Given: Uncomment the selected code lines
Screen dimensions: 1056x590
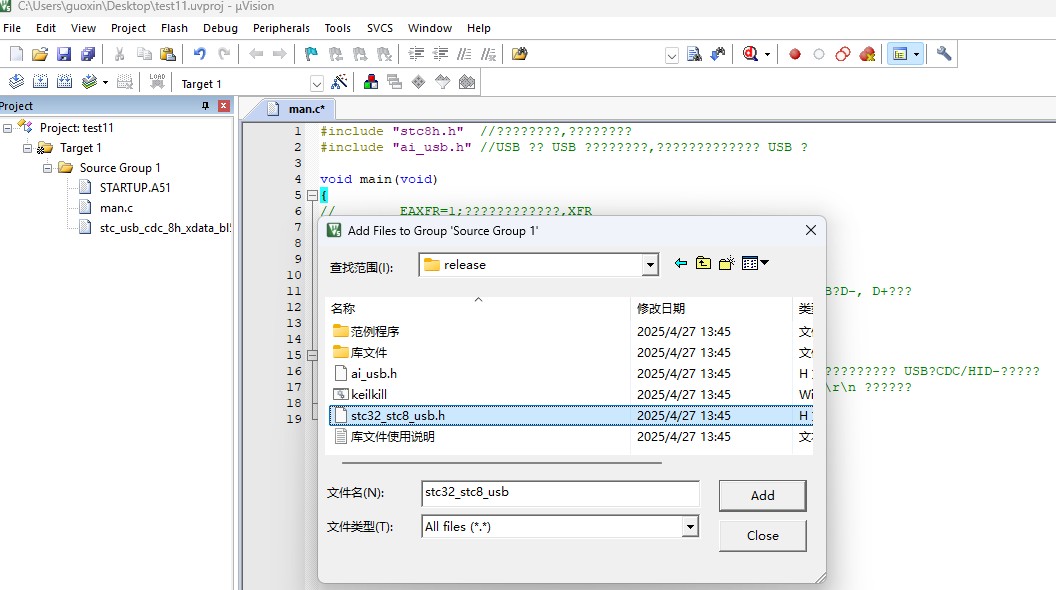Looking at the screenshot, I should pos(488,54).
